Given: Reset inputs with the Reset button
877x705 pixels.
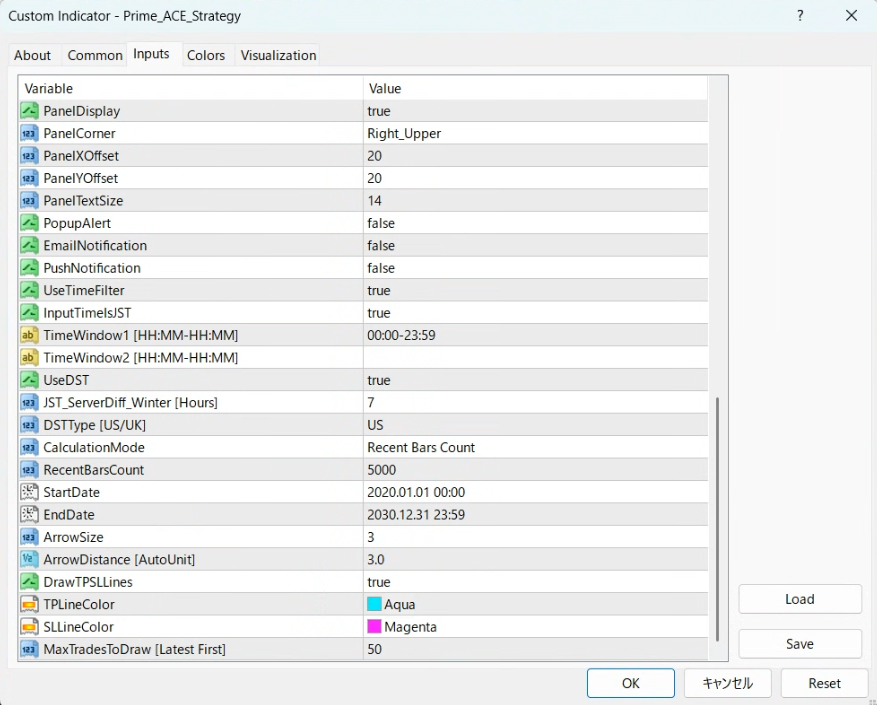Looking at the screenshot, I should click(x=824, y=683).
